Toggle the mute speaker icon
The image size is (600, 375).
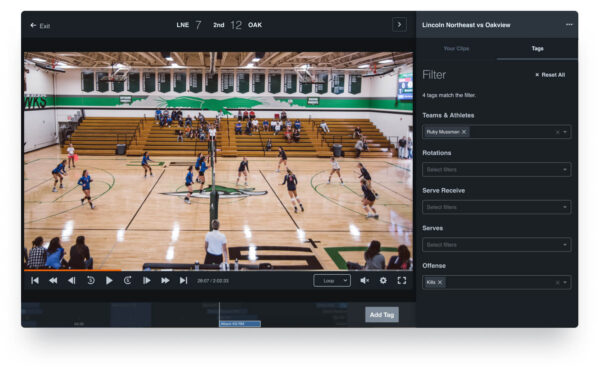[x=365, y=280]
